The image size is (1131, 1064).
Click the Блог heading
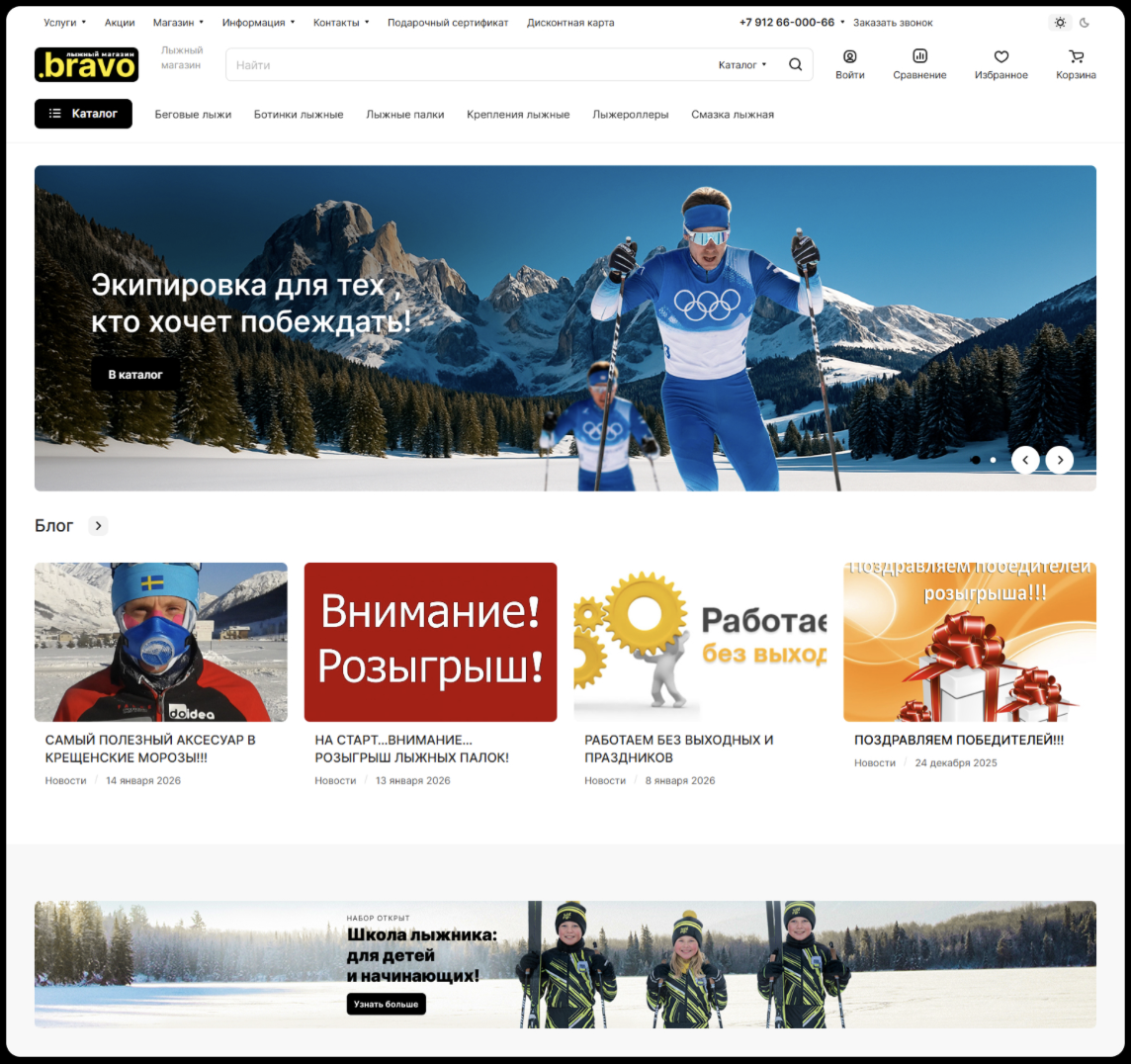[54, 526]
